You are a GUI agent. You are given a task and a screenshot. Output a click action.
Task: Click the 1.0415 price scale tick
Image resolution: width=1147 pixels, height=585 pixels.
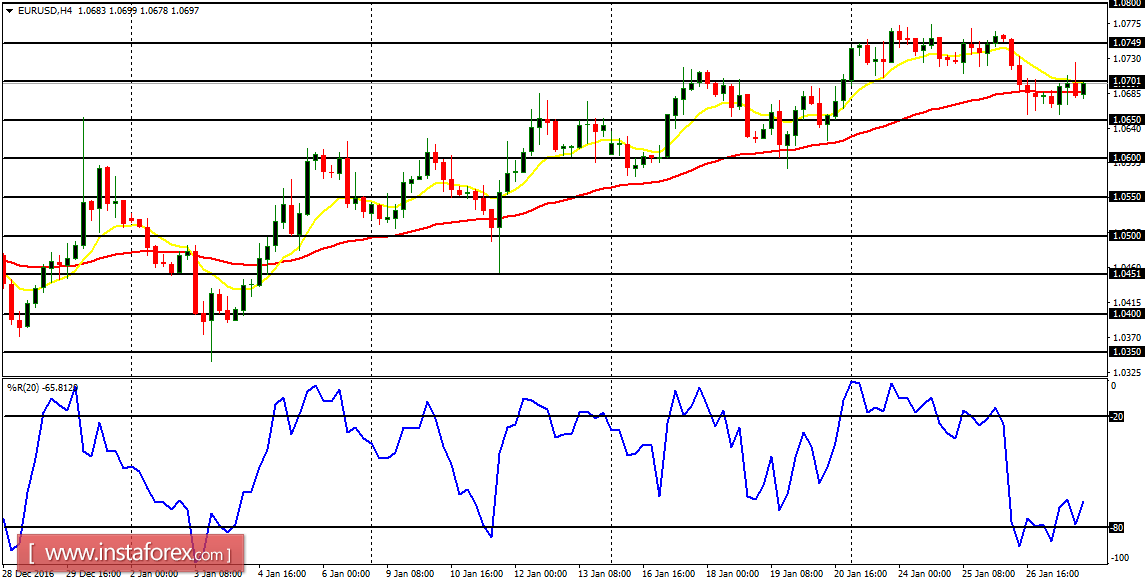click(x=1127, y=302)
